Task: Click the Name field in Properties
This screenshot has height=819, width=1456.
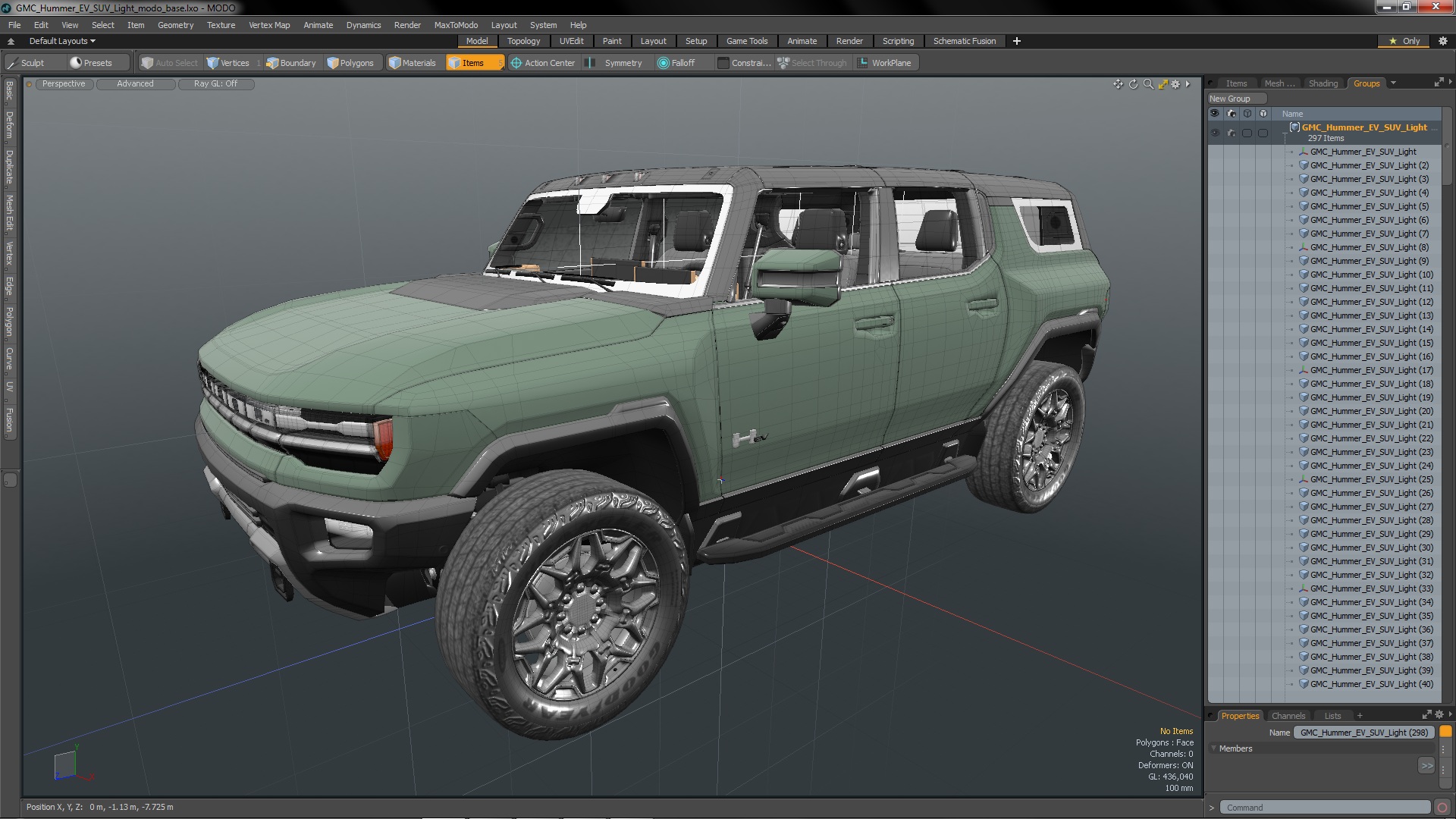Action: (x=1364, y=733)
